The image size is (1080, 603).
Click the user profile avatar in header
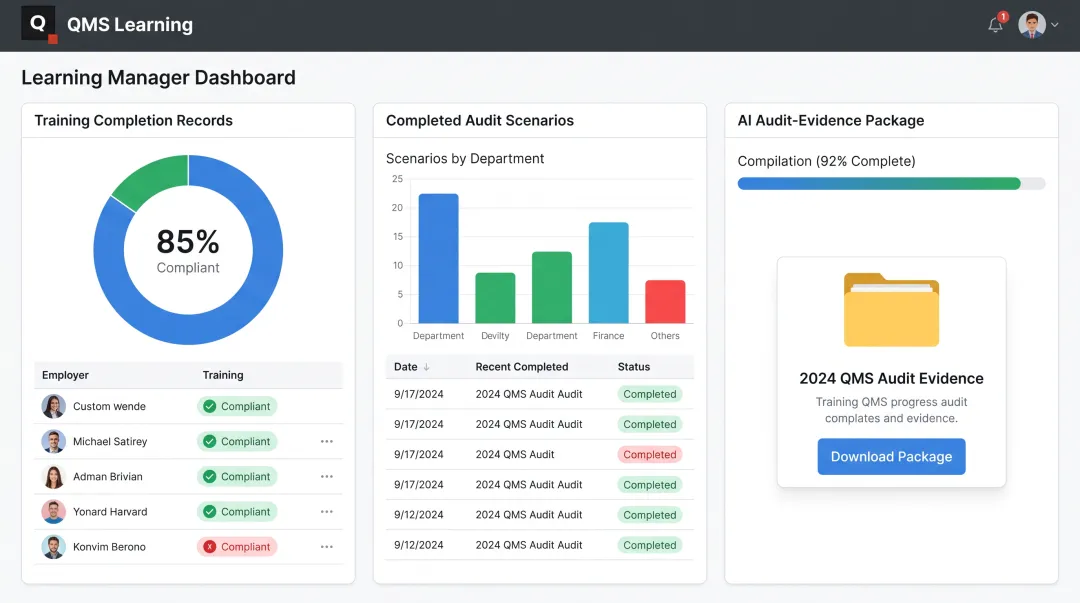click(x=1032, y=25)
